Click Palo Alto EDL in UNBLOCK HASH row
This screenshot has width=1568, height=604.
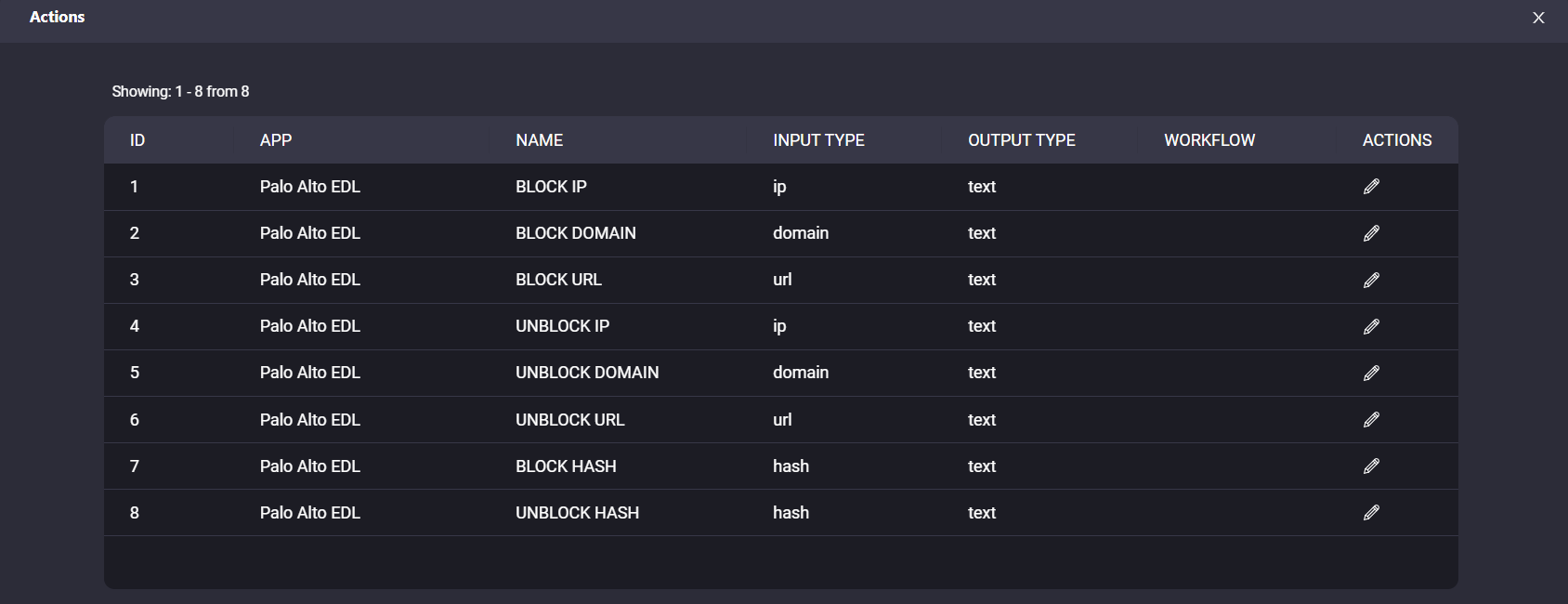[x=310, y=513]
